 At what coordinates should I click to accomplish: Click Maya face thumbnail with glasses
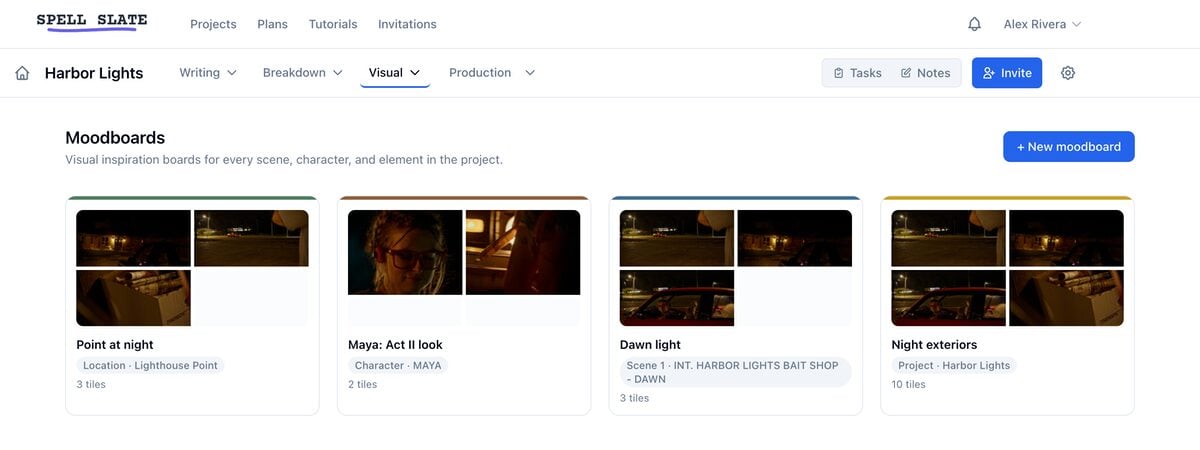click(x=405, y=252)
